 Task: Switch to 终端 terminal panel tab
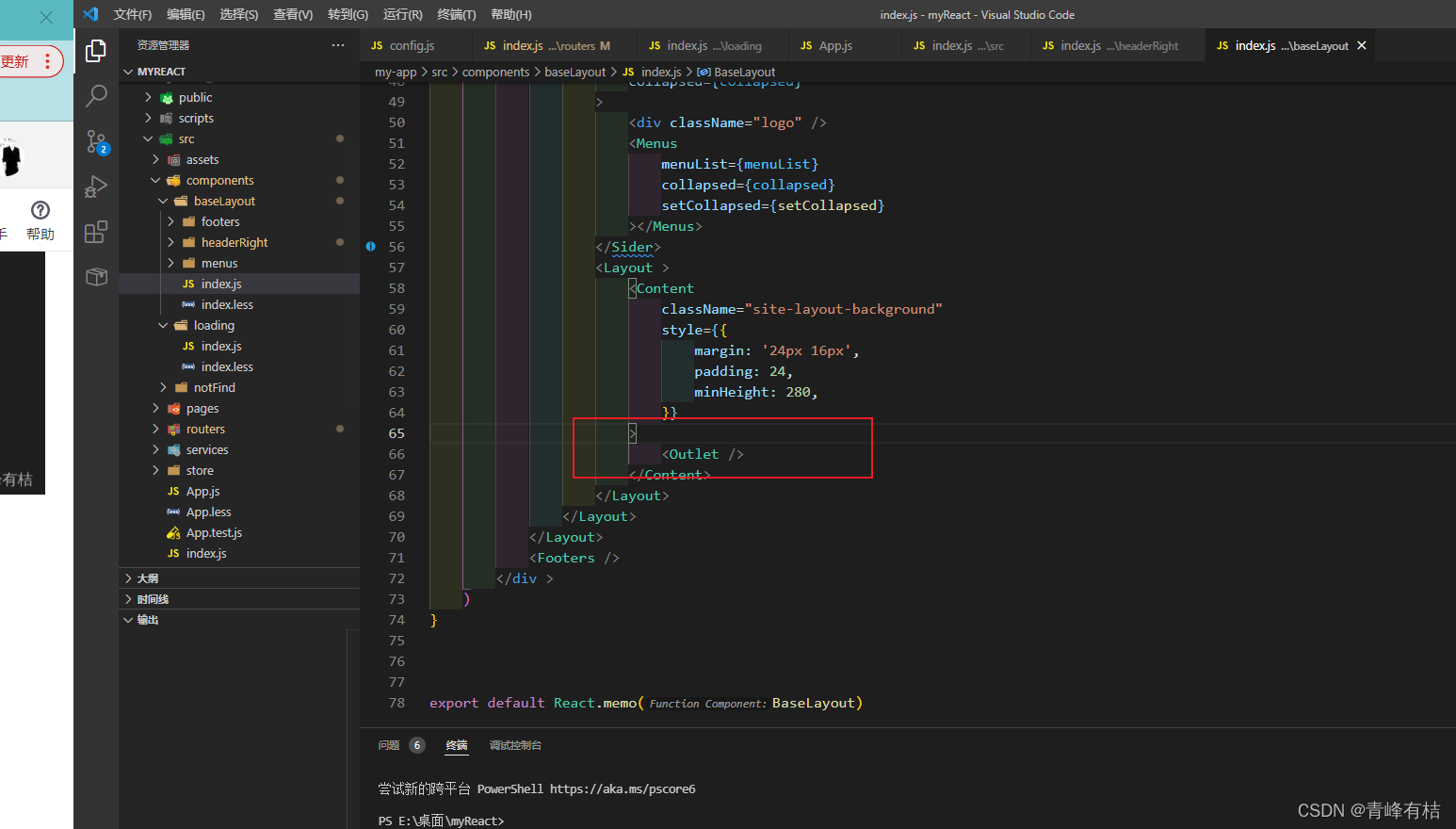click(457, 745)
